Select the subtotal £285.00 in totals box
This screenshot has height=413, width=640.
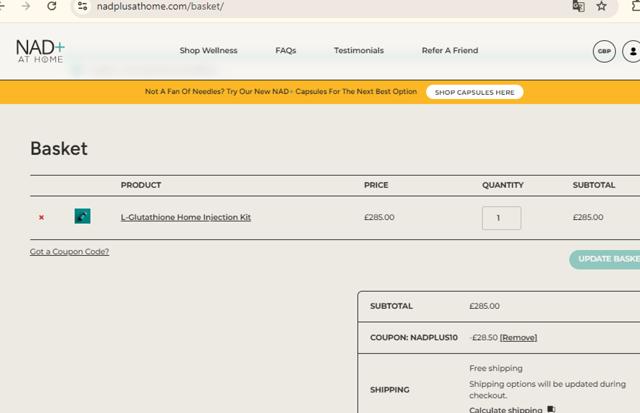pyautogui.click(x=484, y=306)
